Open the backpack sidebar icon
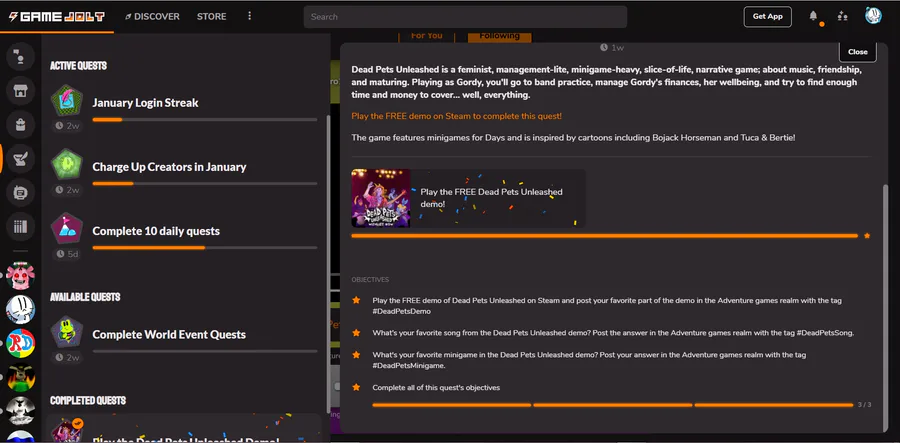 point(21,125)
